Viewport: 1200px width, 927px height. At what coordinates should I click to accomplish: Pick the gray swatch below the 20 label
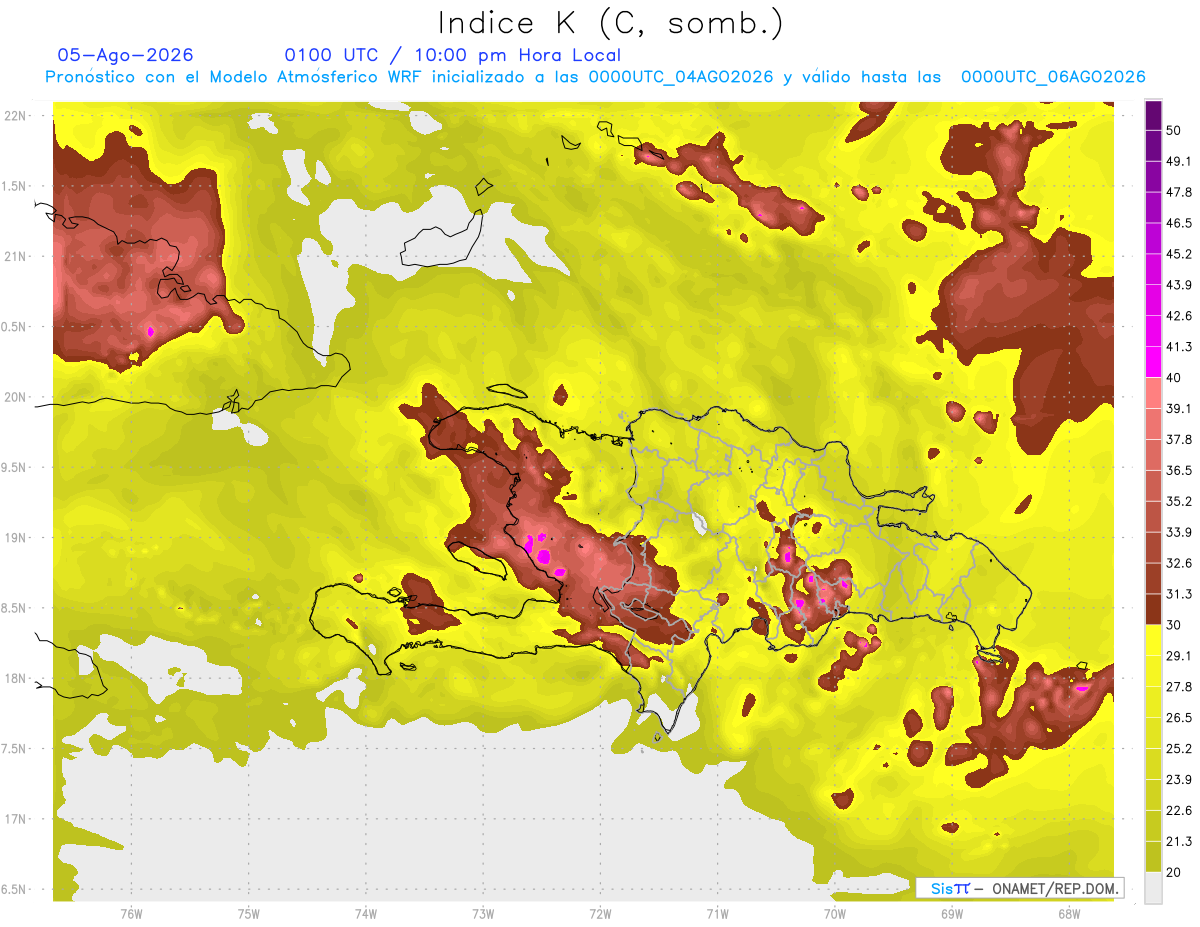click(x=1153, y=887)
